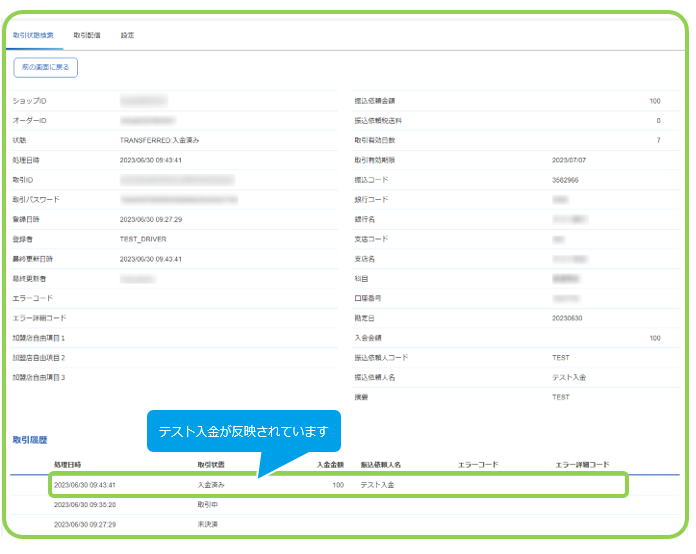Select the 振込コード value 3582966

(x=565, y=180)
